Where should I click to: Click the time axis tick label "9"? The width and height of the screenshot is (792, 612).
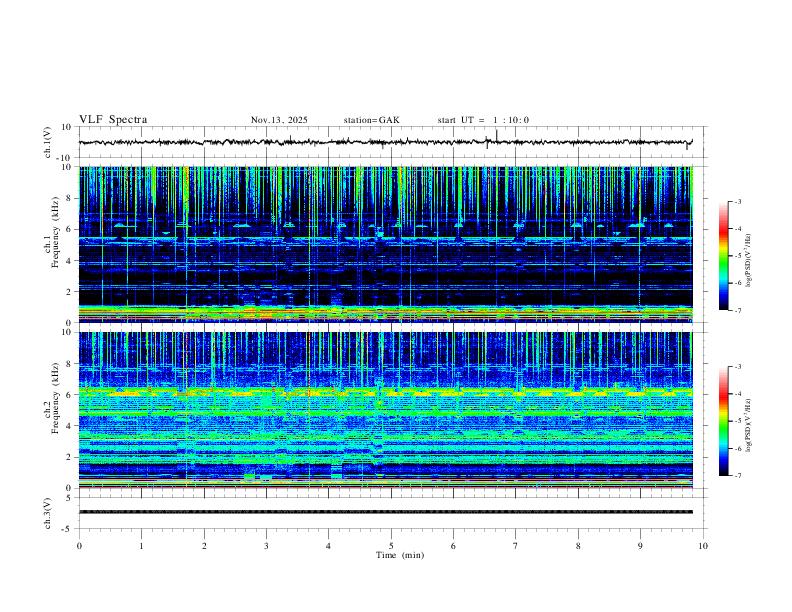[x=640, y=546]
